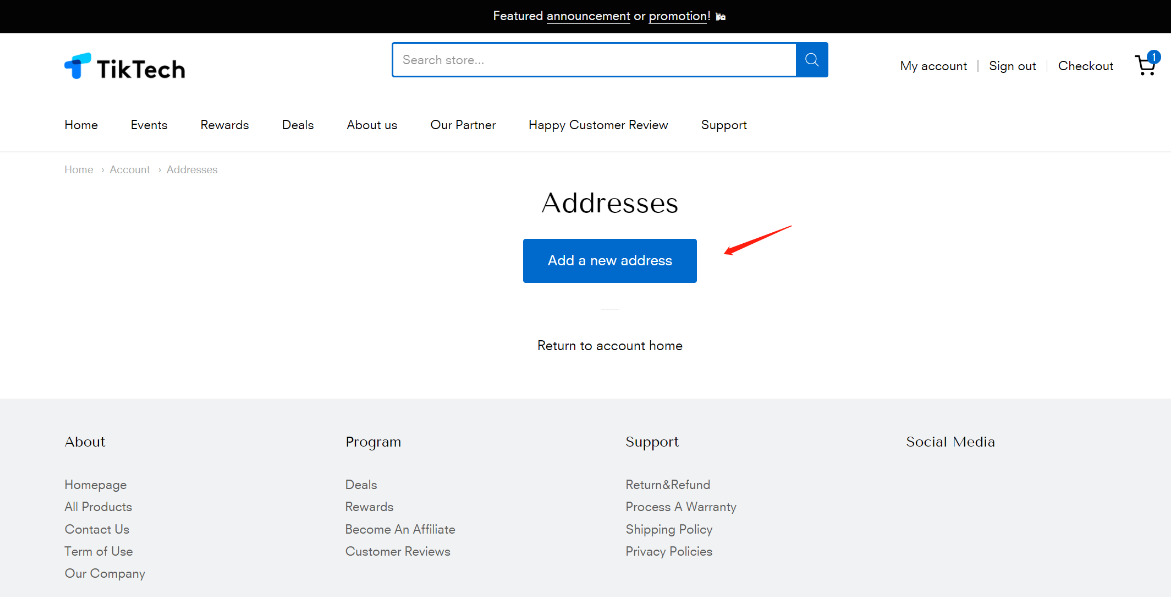Viewport: 1171px width, 612px height.
Task: Open the Rewards navigation menu item
Action: click(x=224, y=125)
